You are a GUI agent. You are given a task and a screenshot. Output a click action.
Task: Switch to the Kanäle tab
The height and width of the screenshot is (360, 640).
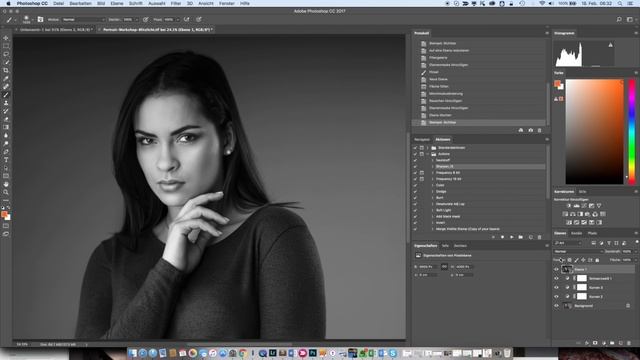pos(576,233)
